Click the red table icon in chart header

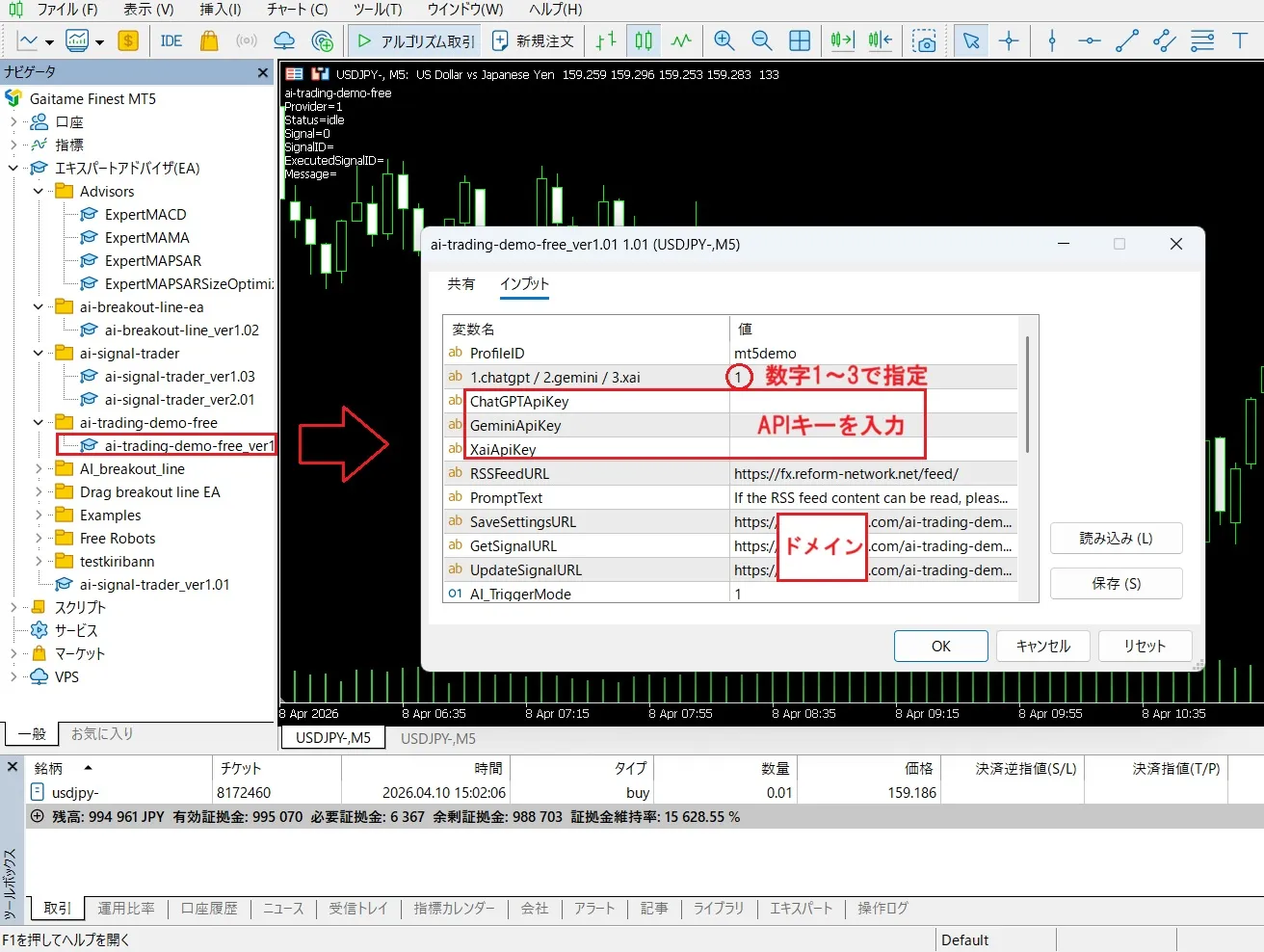click(x=295, y=74)
